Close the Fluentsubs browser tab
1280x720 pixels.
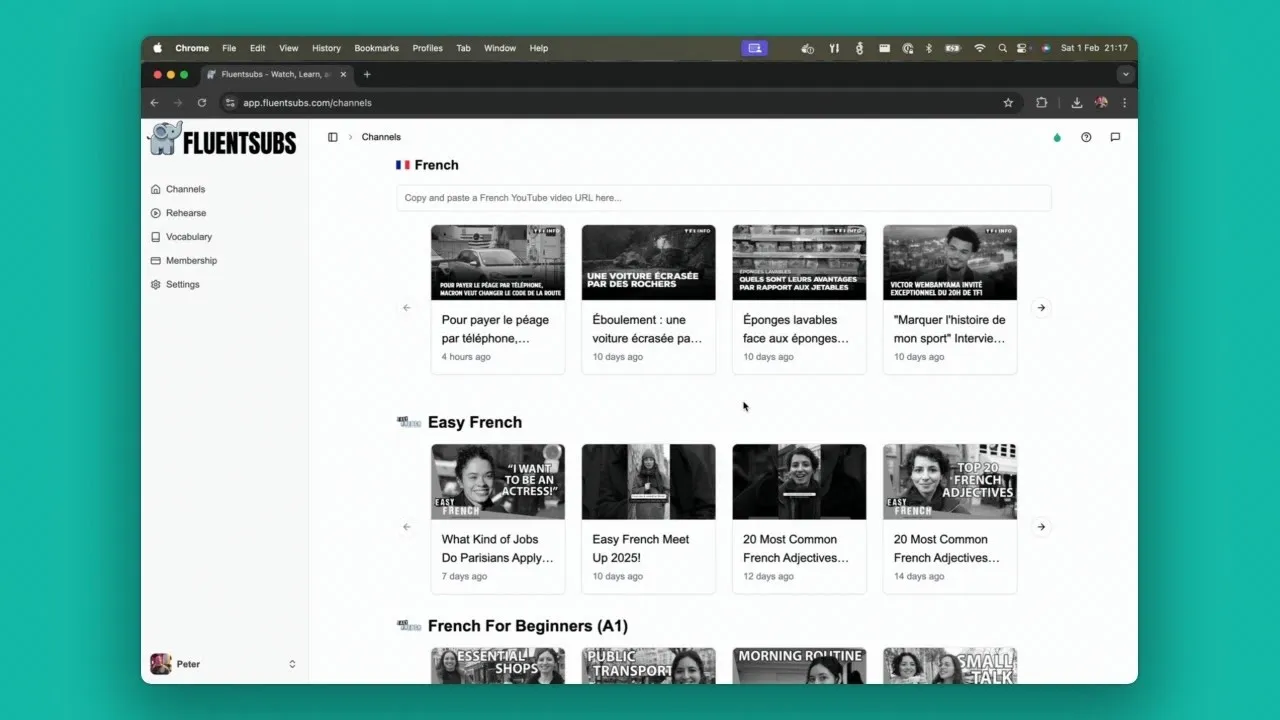(344, 74)
